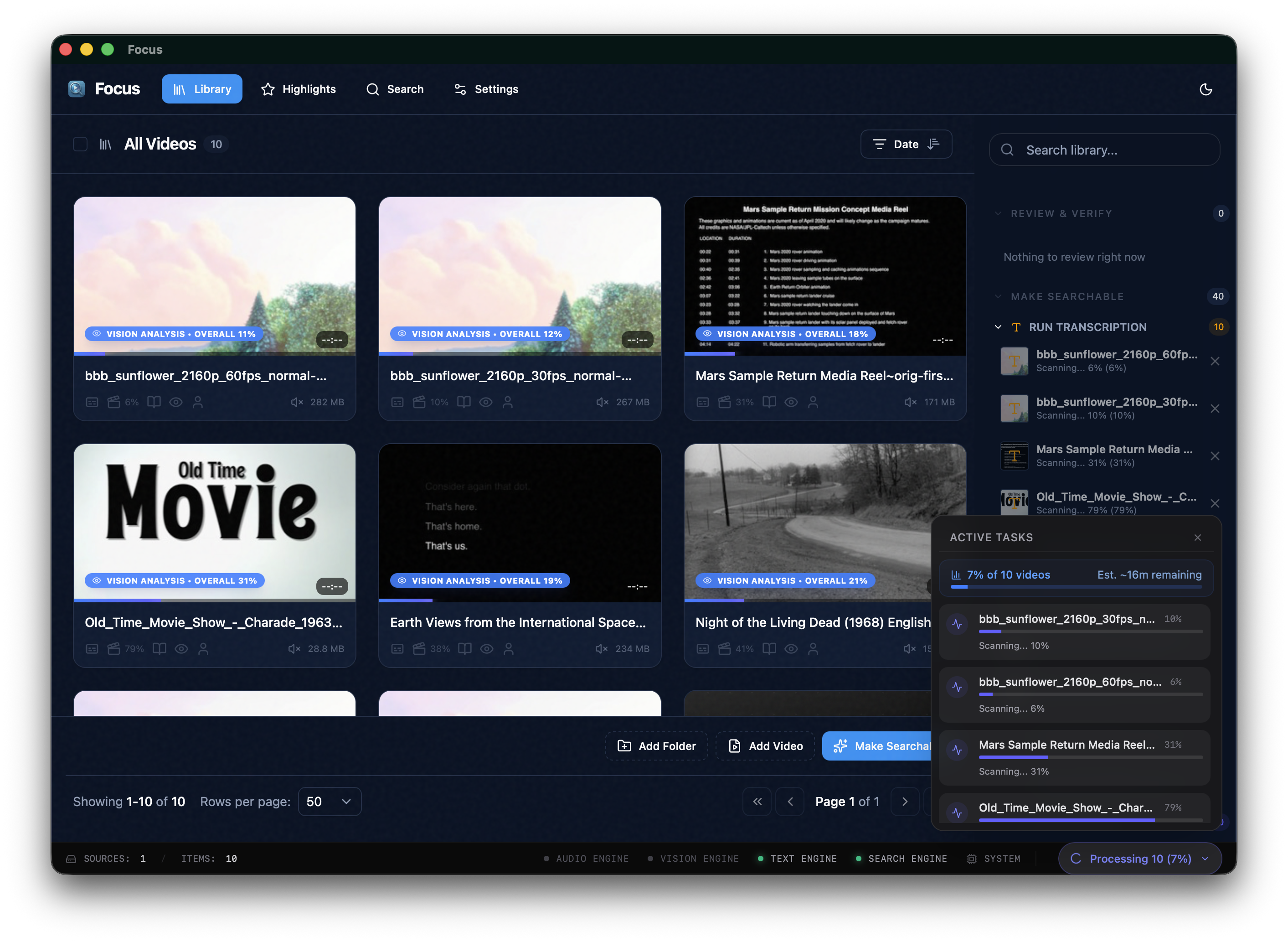Click the sort direction icon beside Date

pos(933,144)
